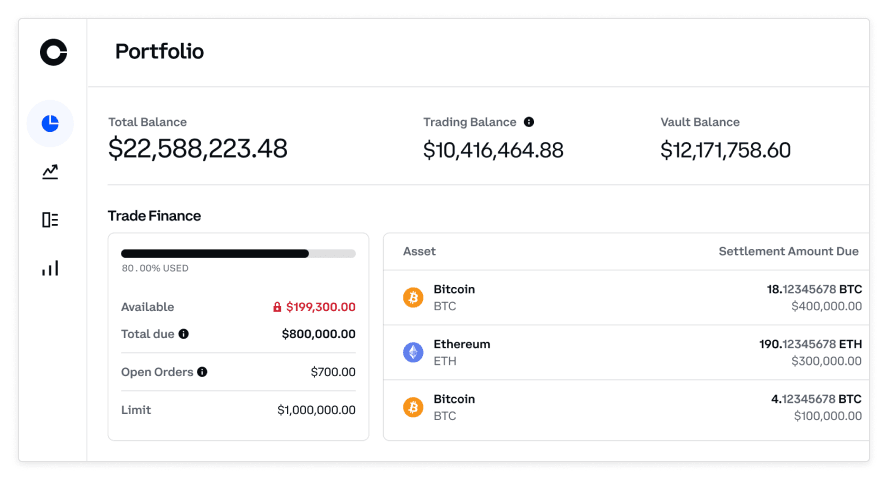
Task: Click the Settlement Amount Due column header
Action: pos(788,252)
